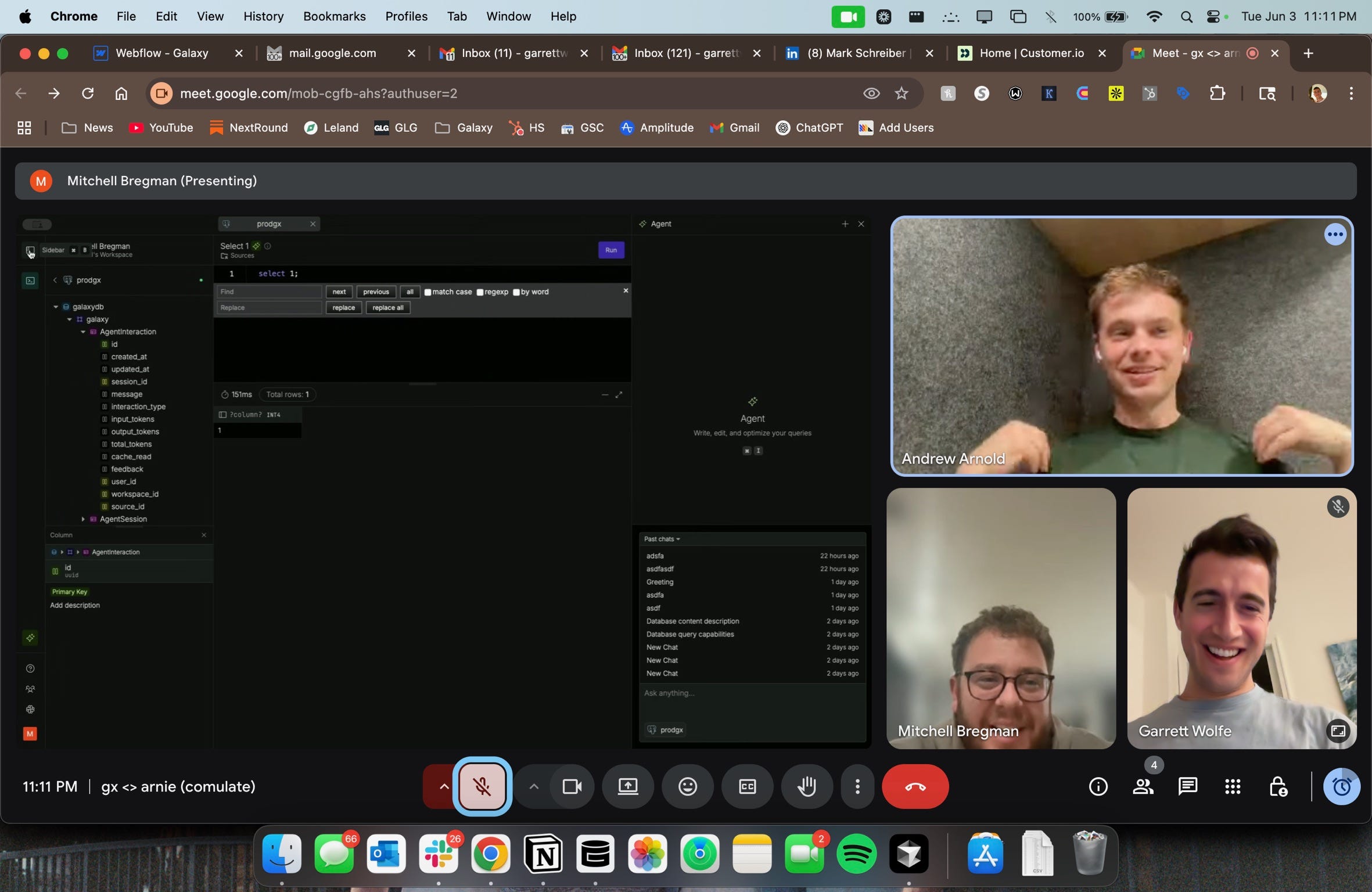Image resolution: width=1372 pixels, height=892 pixels.
Task: Click the ChatGPT bookmark link
Action: tap(809, 128)
